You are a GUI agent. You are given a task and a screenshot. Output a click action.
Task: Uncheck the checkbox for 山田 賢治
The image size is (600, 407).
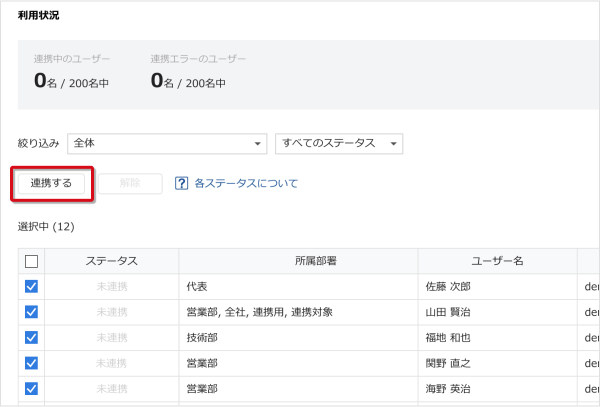(x=31, y=312)
